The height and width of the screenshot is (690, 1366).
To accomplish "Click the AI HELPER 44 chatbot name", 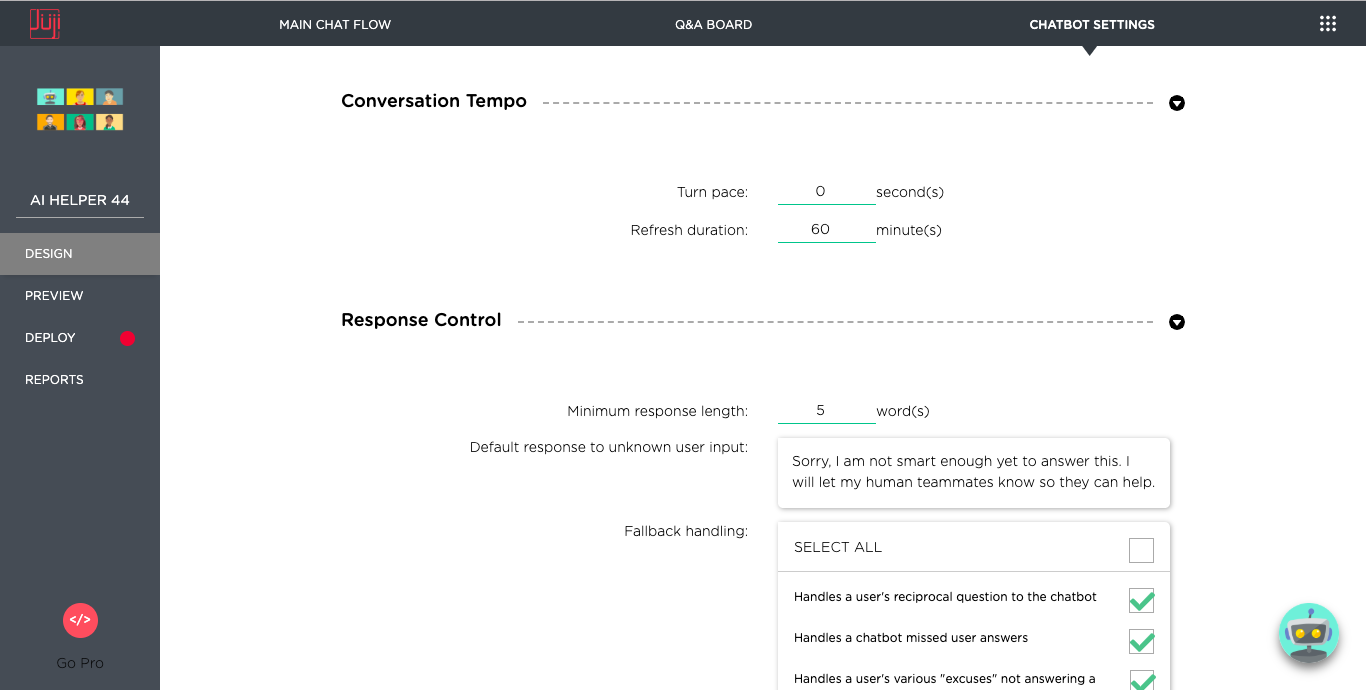I will [80, 200].
